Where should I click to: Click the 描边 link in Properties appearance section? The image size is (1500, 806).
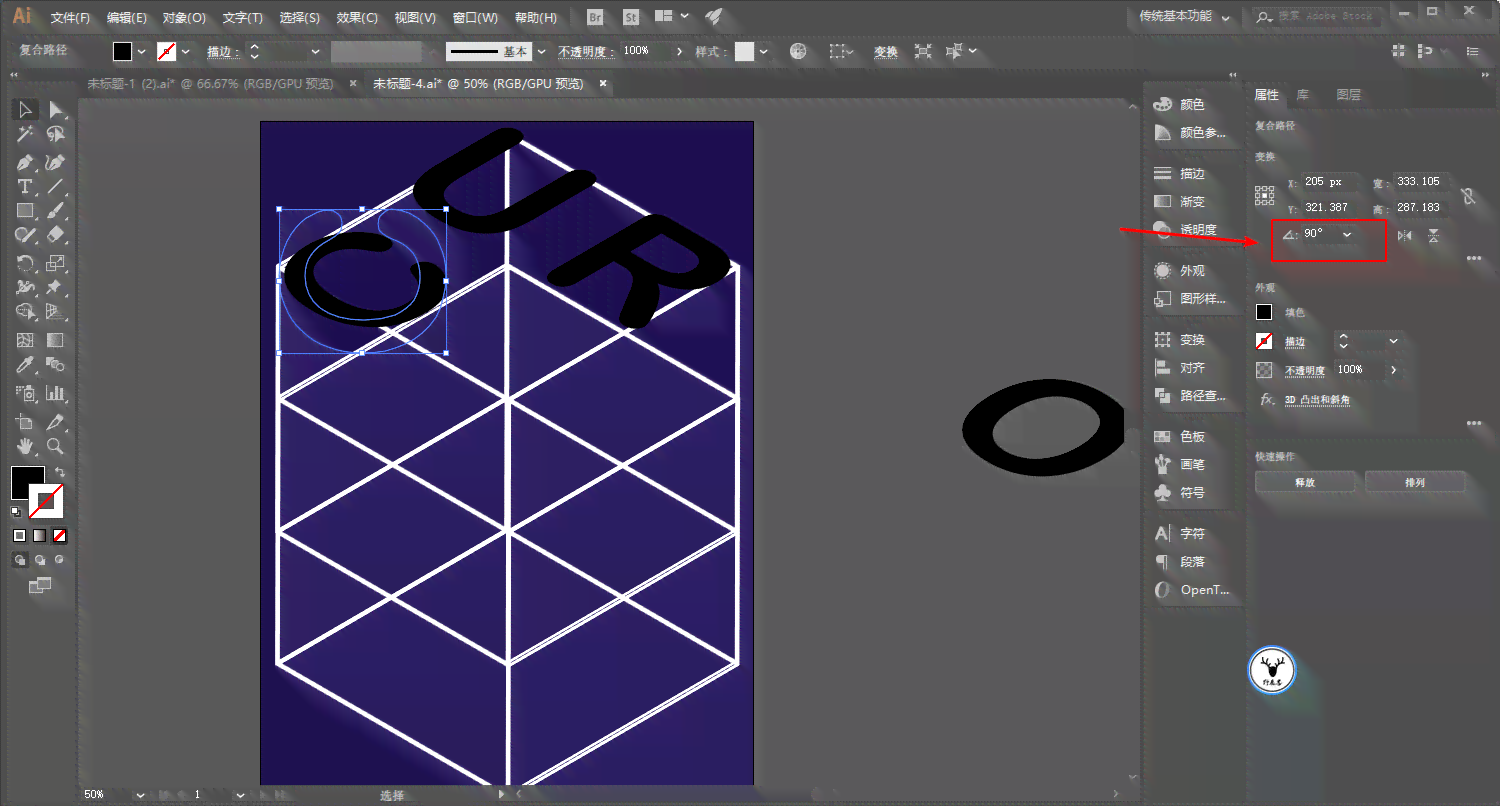coord(1295,341)
